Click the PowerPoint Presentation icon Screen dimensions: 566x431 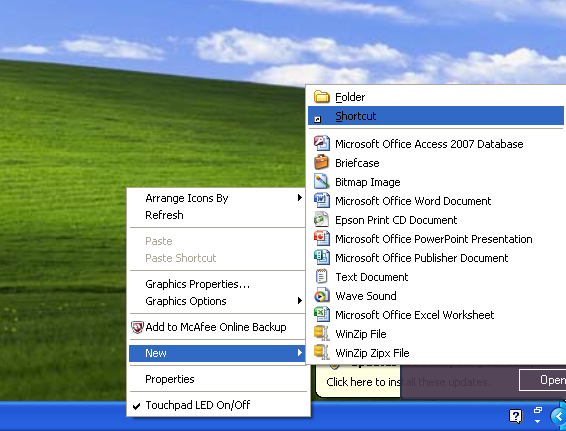pos(321,238)
